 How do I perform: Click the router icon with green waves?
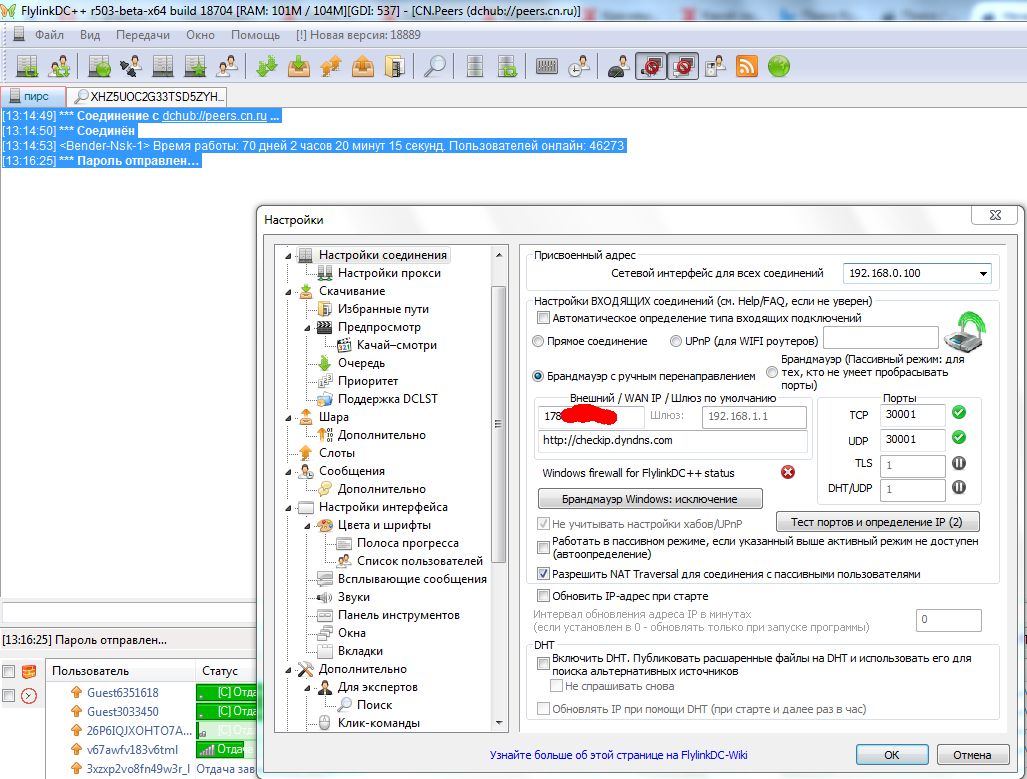966,333
